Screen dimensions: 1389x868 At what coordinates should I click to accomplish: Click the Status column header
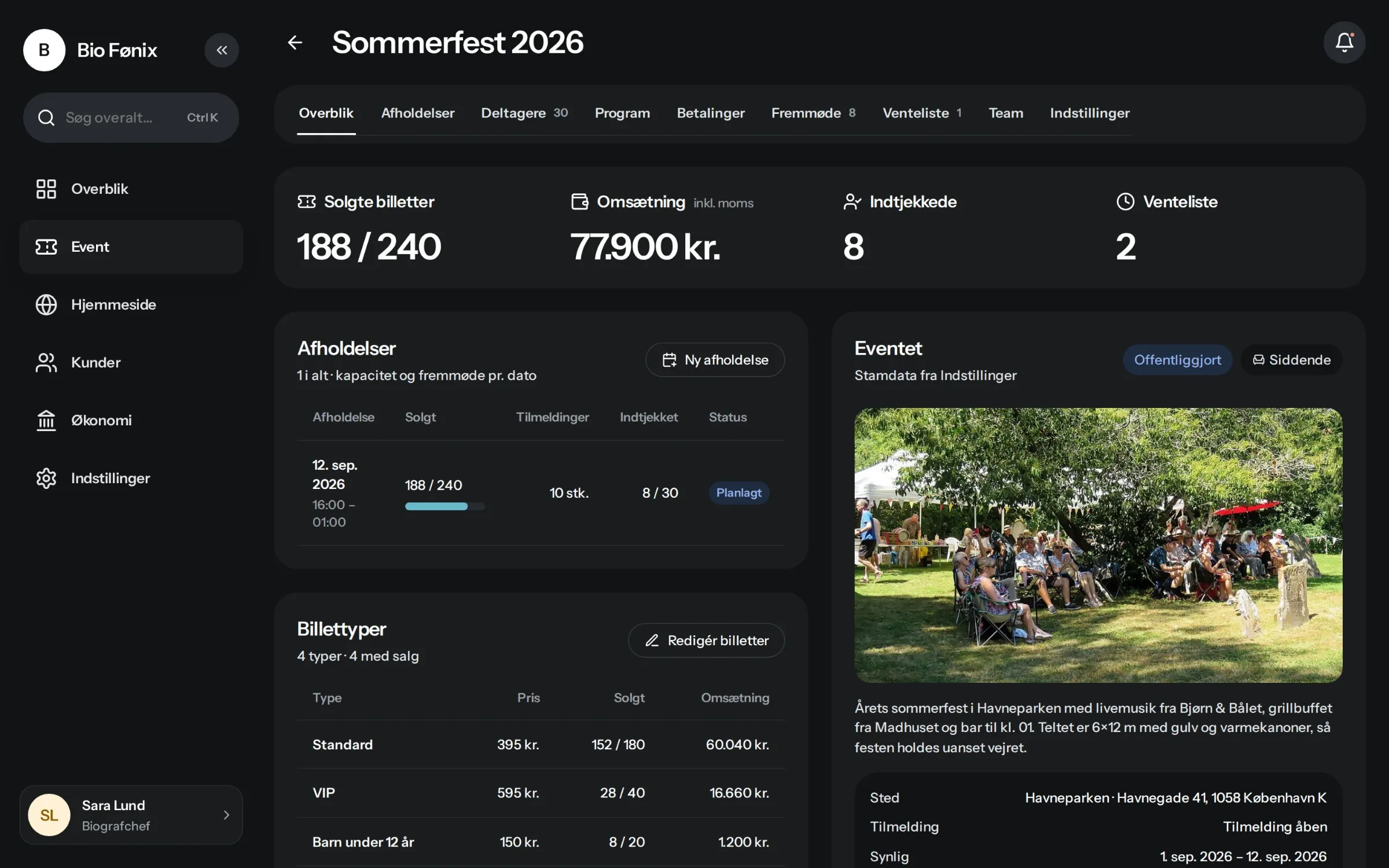point(727,417)
